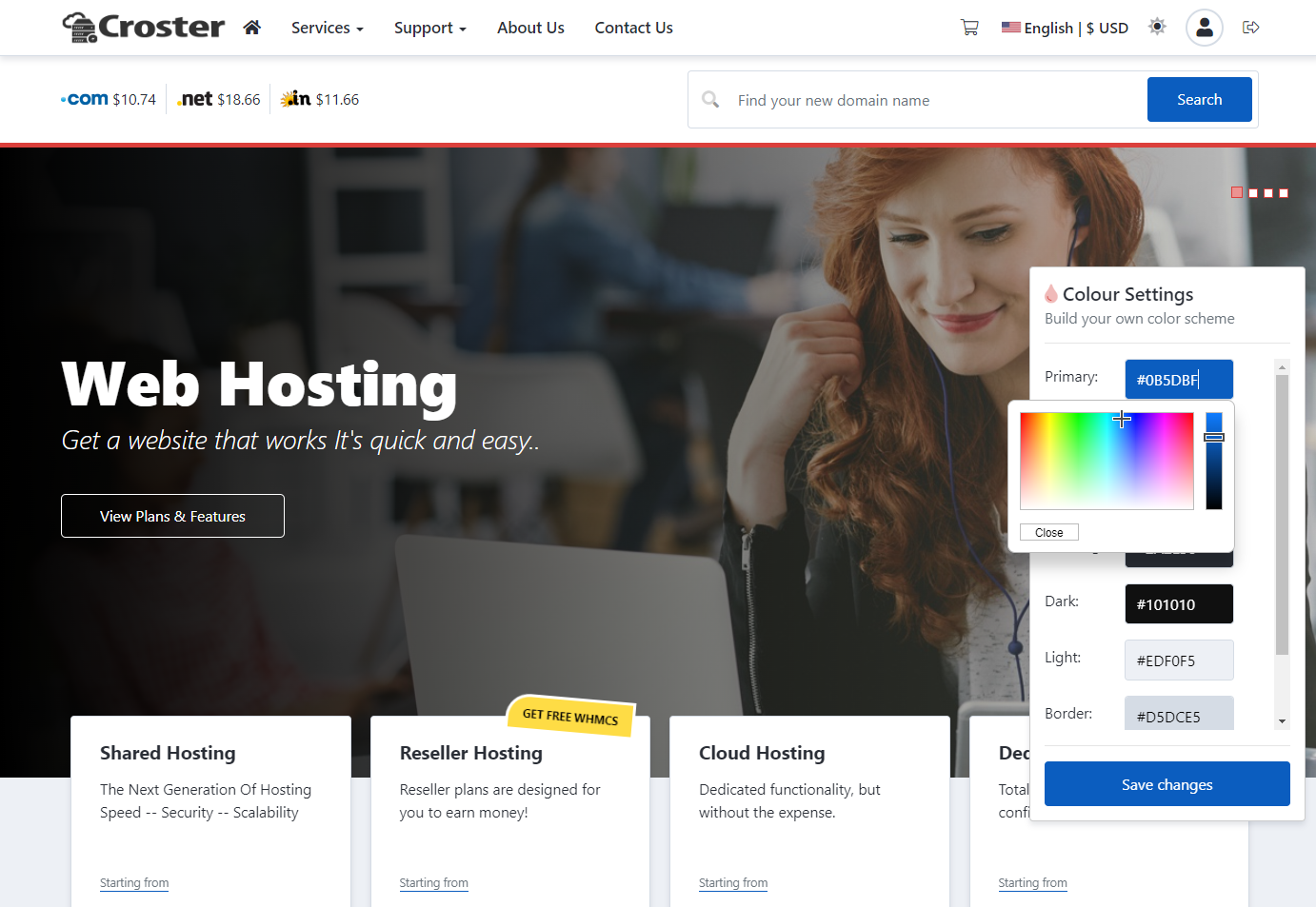Click the logout arrow icon
Viewport: 1316px width, 907px height.
[x=1251, y=28]
